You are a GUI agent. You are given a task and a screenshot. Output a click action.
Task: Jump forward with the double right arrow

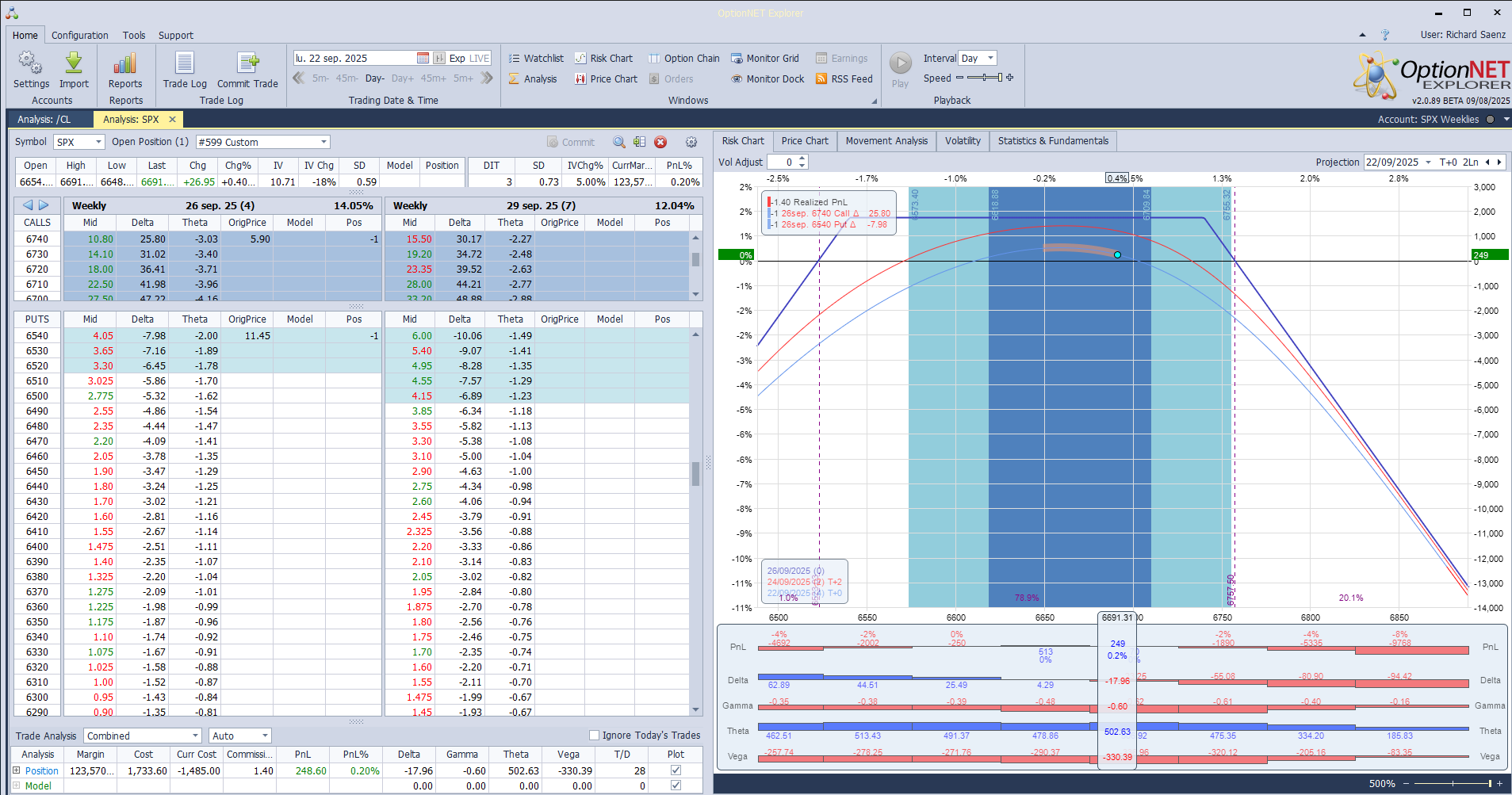click(487, 78)
